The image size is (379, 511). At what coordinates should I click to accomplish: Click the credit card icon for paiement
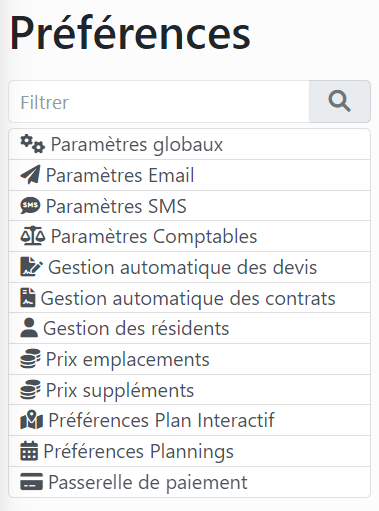(31, 482)
